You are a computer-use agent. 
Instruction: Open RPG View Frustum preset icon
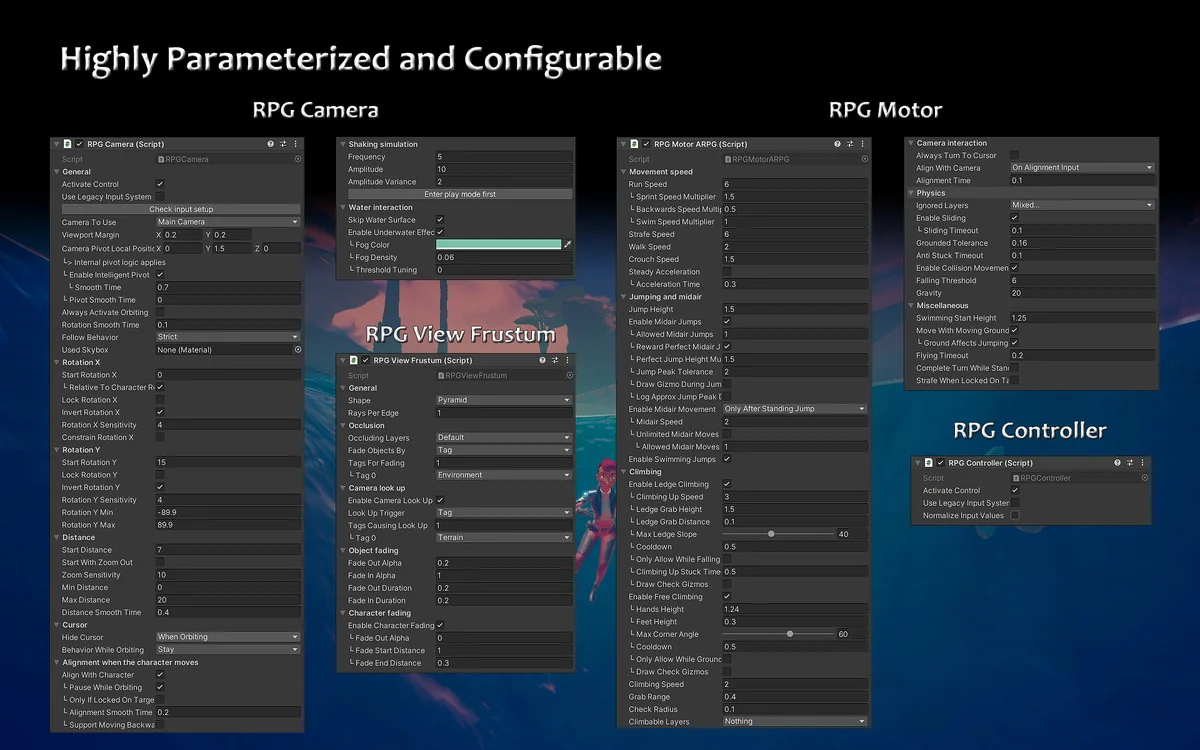click(x=555, y=360)
